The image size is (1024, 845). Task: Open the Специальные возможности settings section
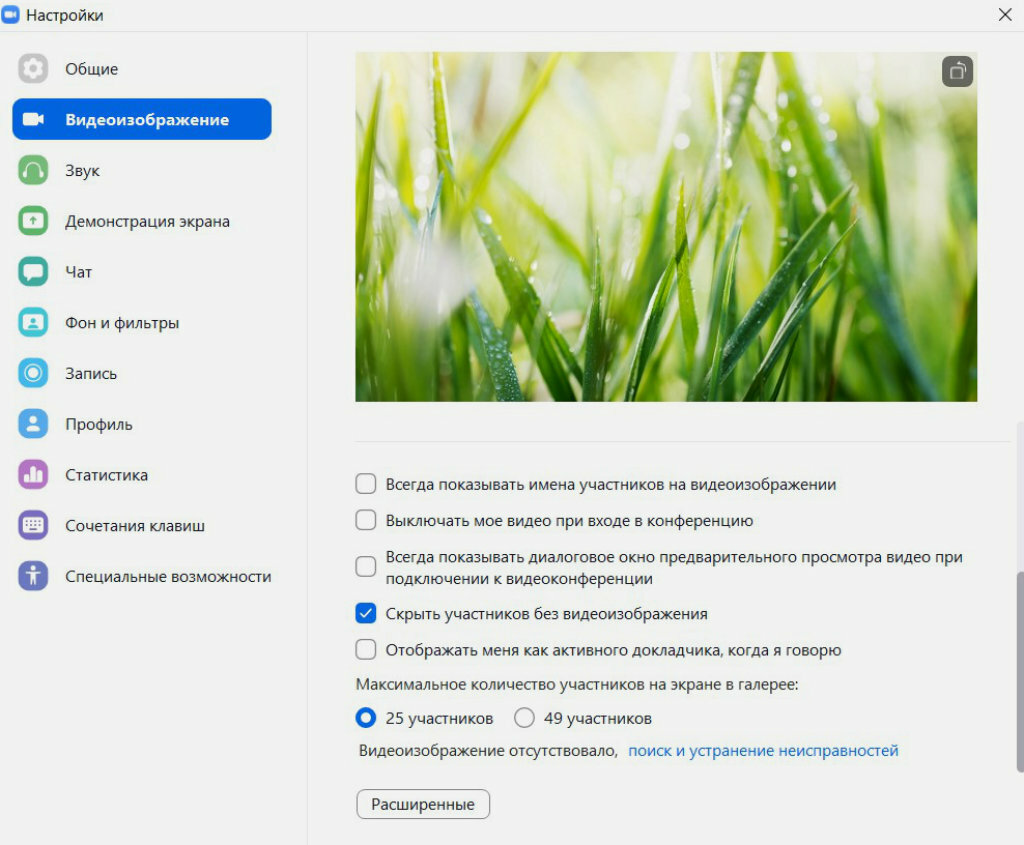tap(168, 577)
